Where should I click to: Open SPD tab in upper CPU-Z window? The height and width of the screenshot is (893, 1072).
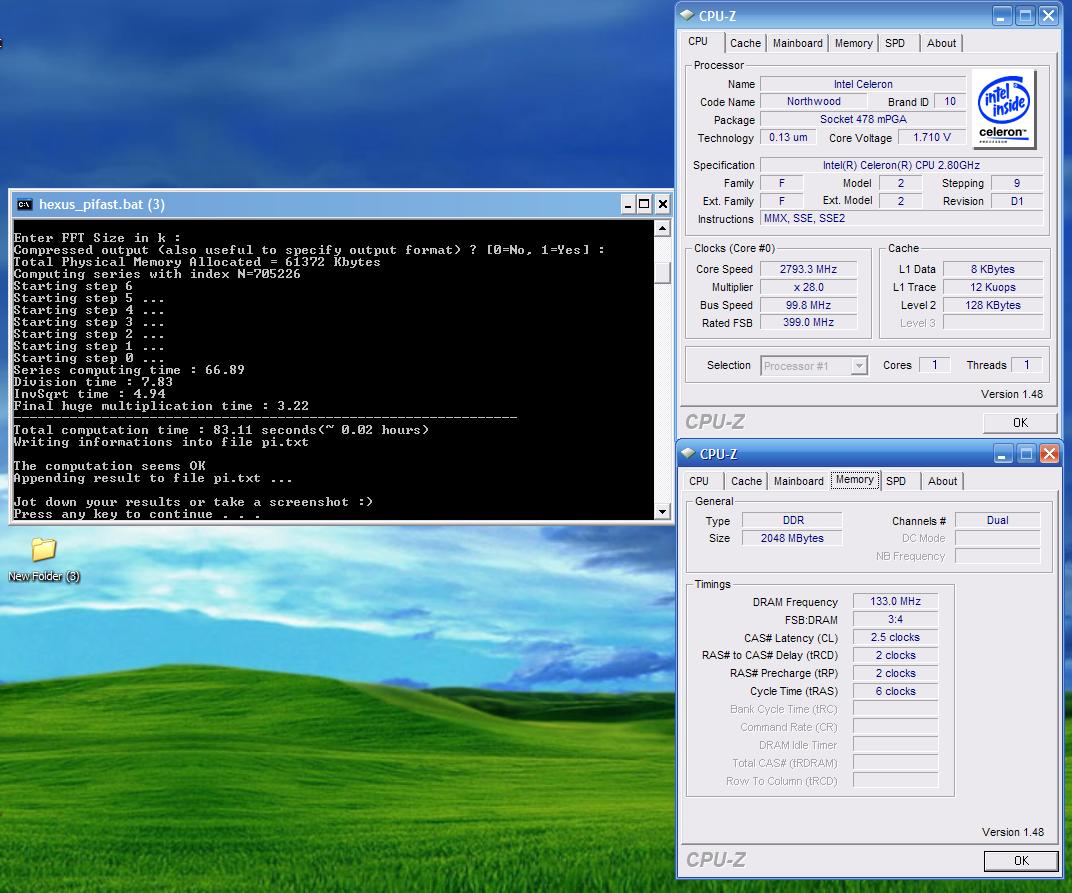pos(895,43)
